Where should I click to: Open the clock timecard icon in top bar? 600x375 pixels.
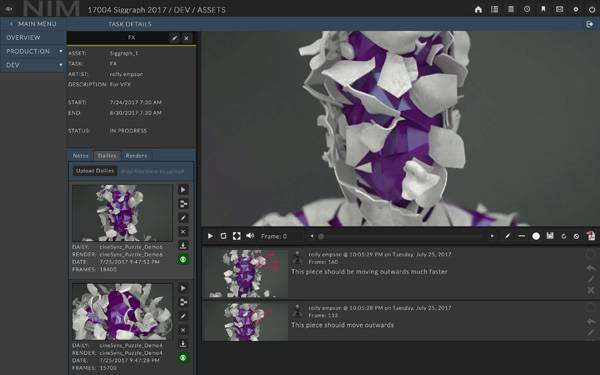(x=527, y=9)
